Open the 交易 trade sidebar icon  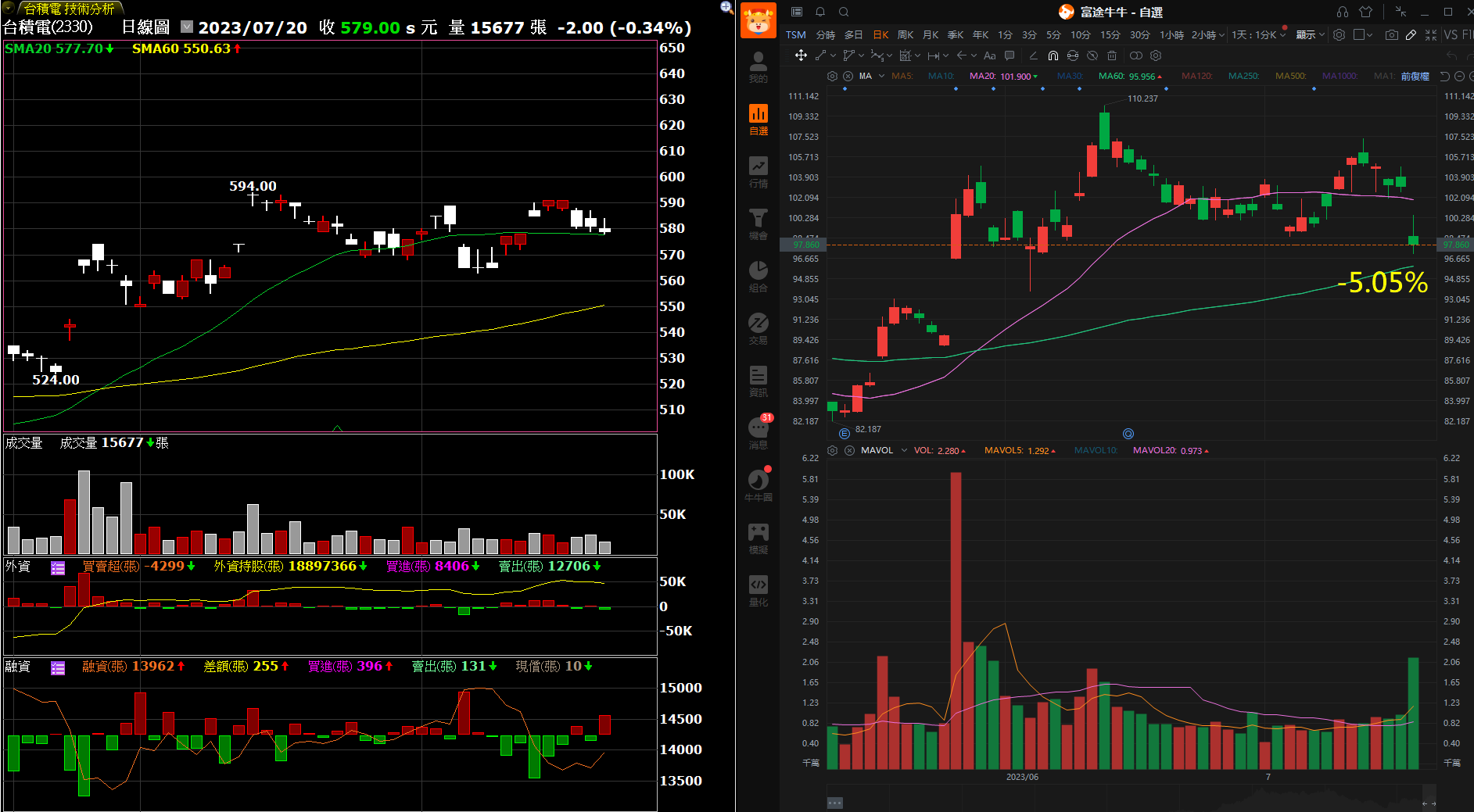[x=758, y=329]
